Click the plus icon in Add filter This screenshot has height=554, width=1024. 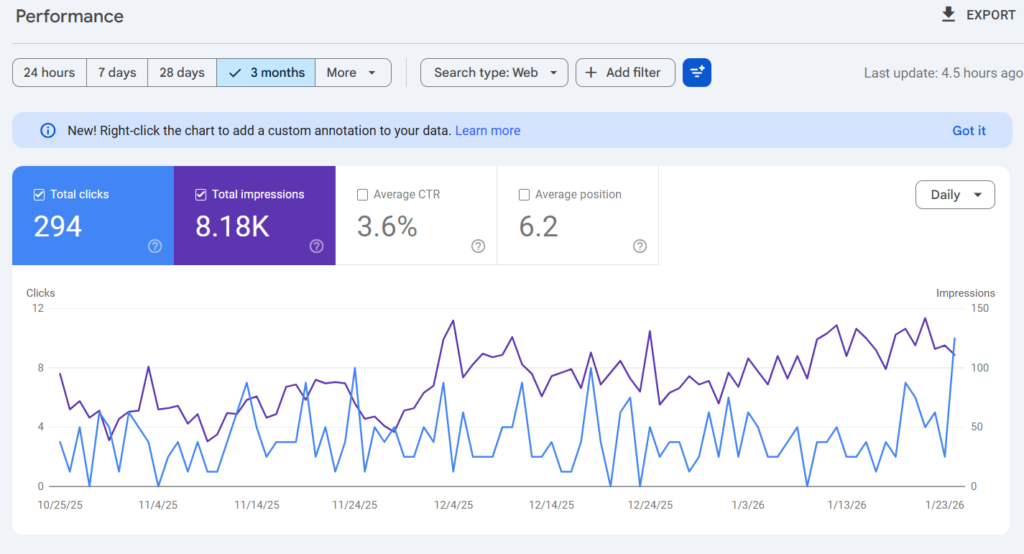tap(591, 73)
